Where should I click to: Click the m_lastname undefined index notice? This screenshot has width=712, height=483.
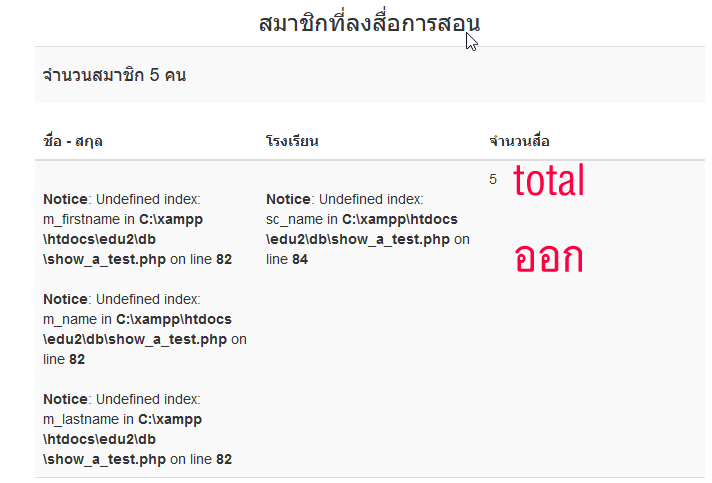click(x=138, y=429)
